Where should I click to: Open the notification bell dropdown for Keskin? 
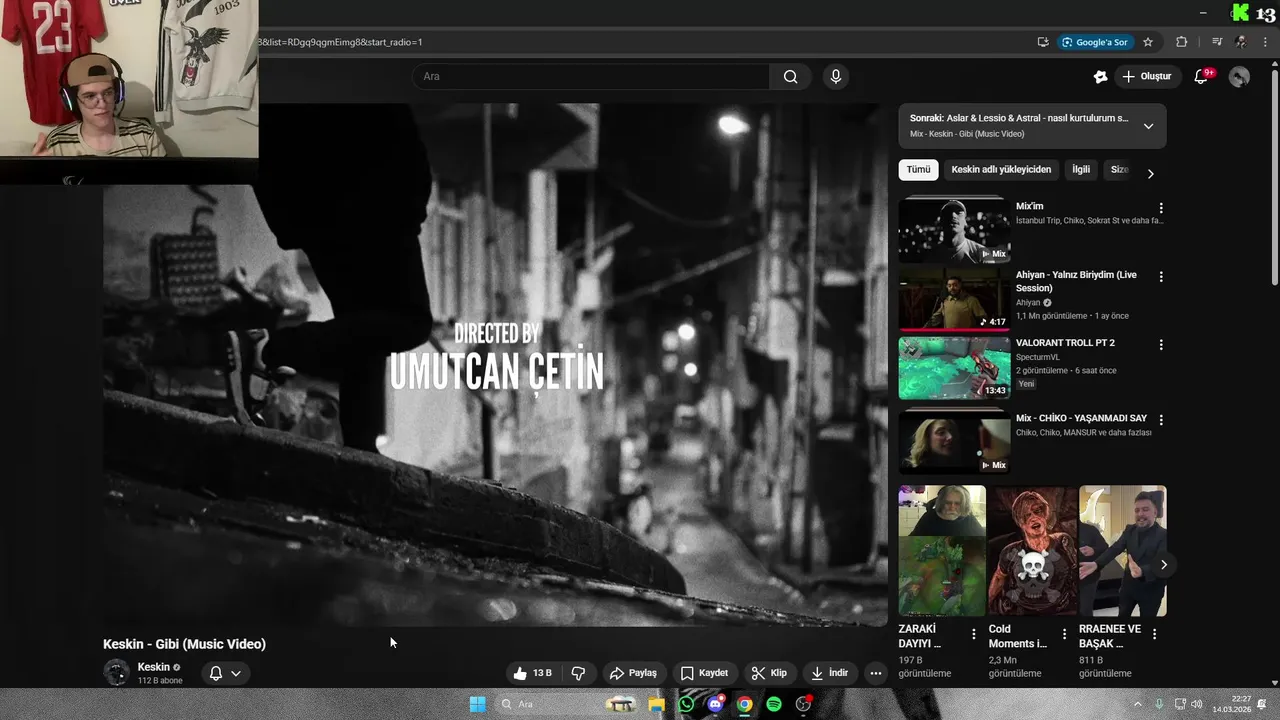pyautogui.click(x=225, y=673)
